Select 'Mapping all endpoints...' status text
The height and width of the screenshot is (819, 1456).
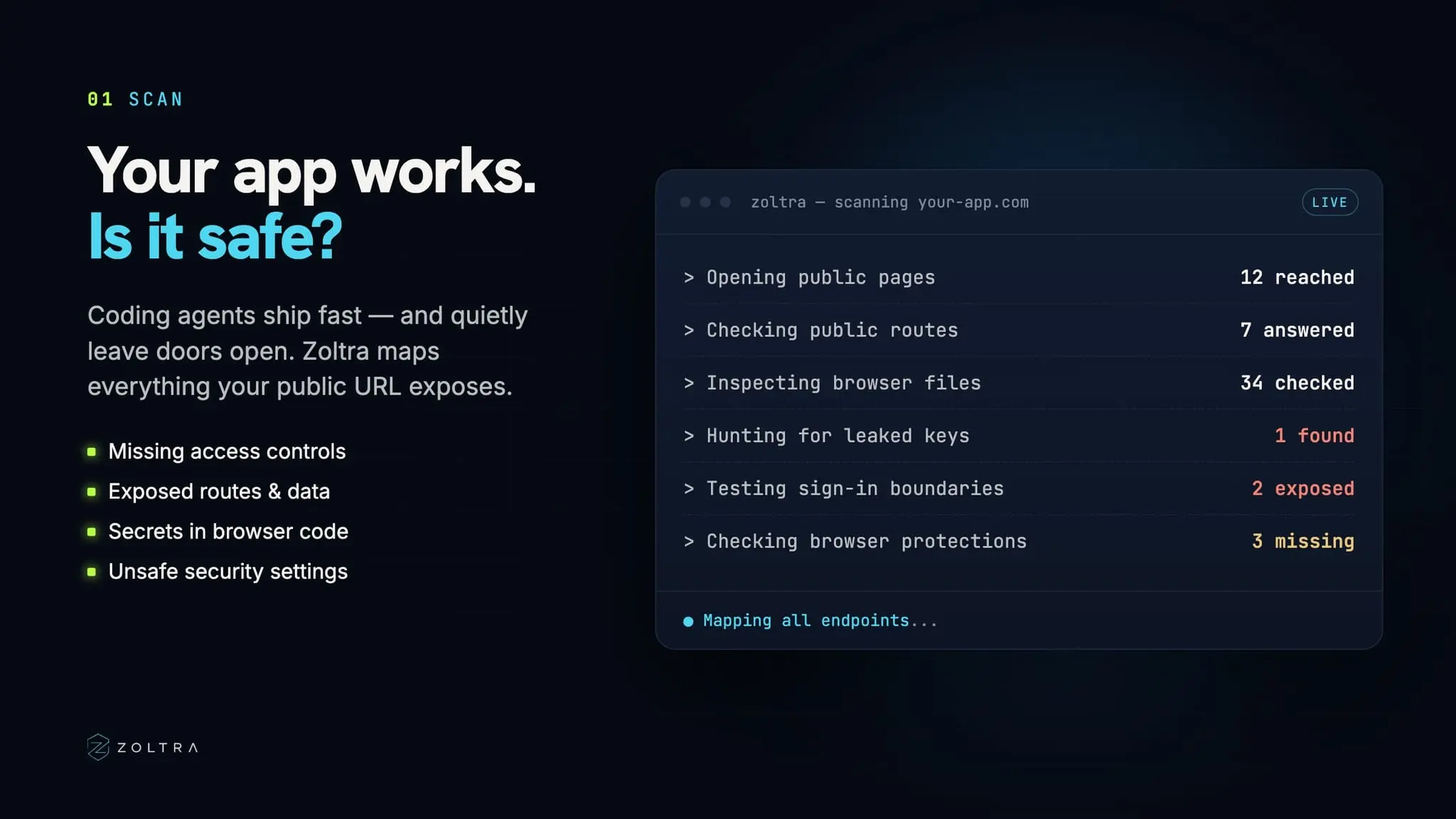coord(820,621)
